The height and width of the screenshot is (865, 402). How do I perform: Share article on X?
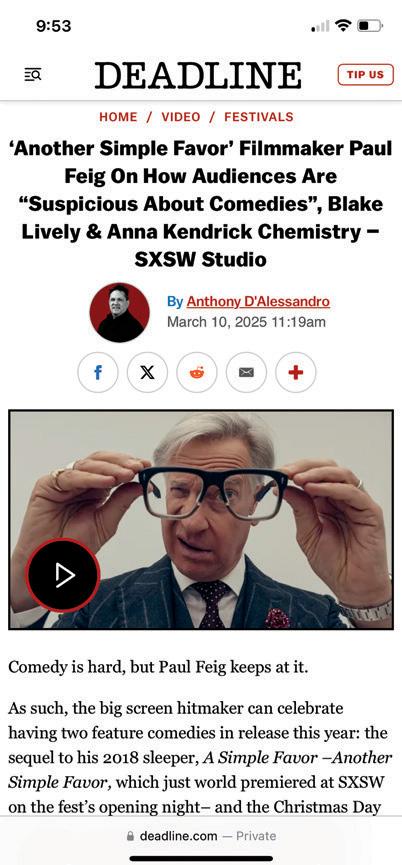click(147, 372)
